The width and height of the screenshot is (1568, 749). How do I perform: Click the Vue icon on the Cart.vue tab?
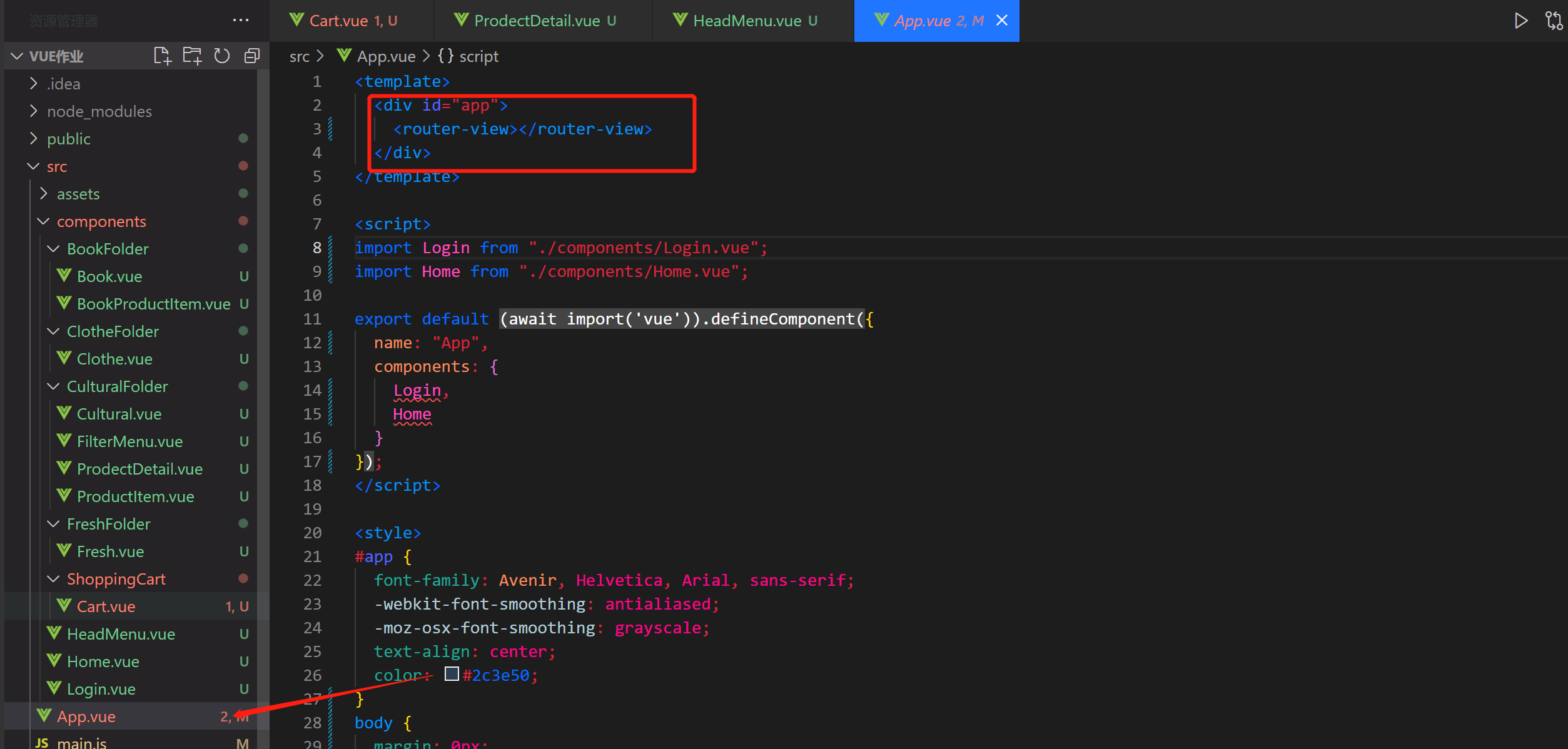tap(297, 20)
